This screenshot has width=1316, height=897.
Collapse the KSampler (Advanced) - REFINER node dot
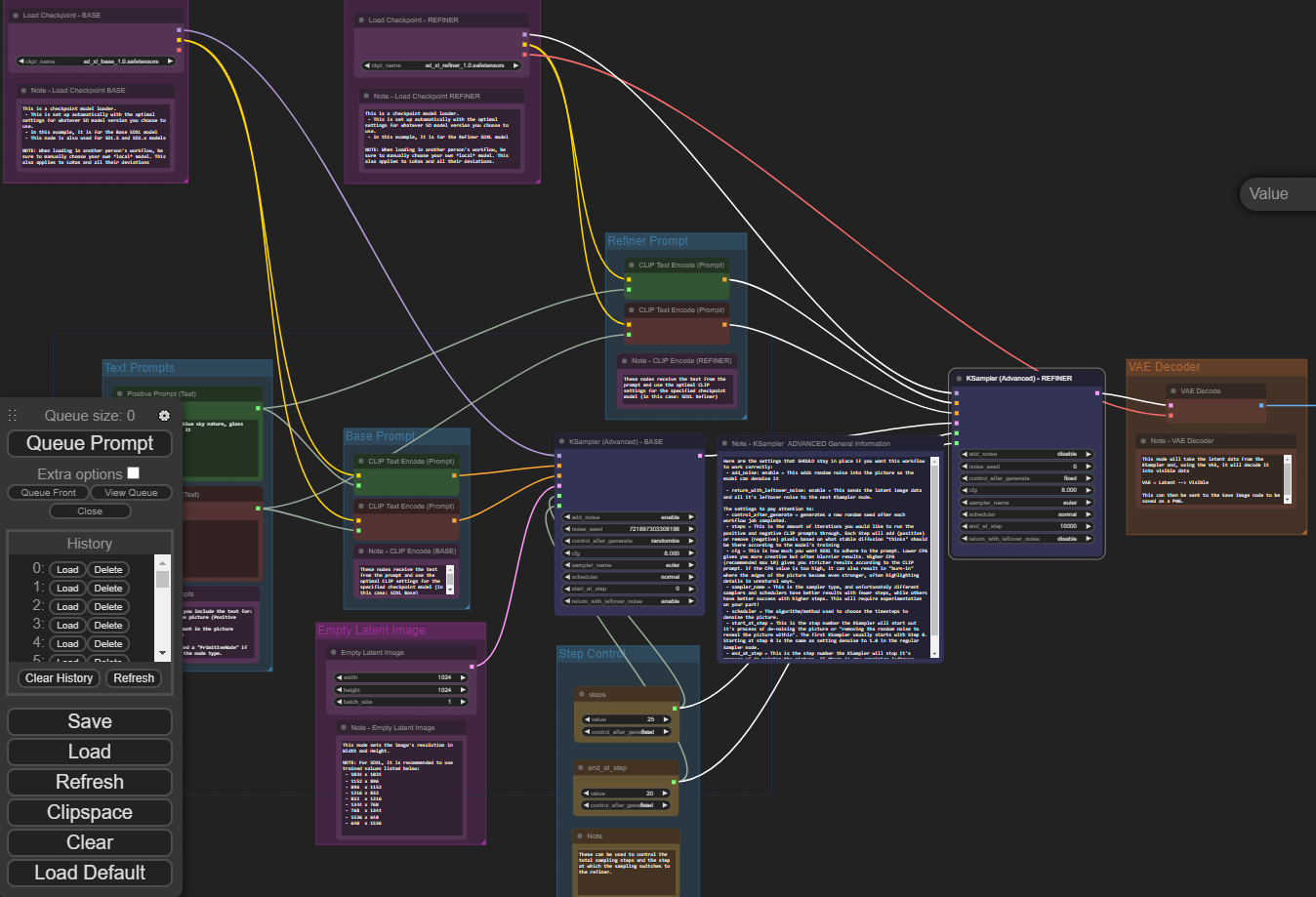[959, 379]
